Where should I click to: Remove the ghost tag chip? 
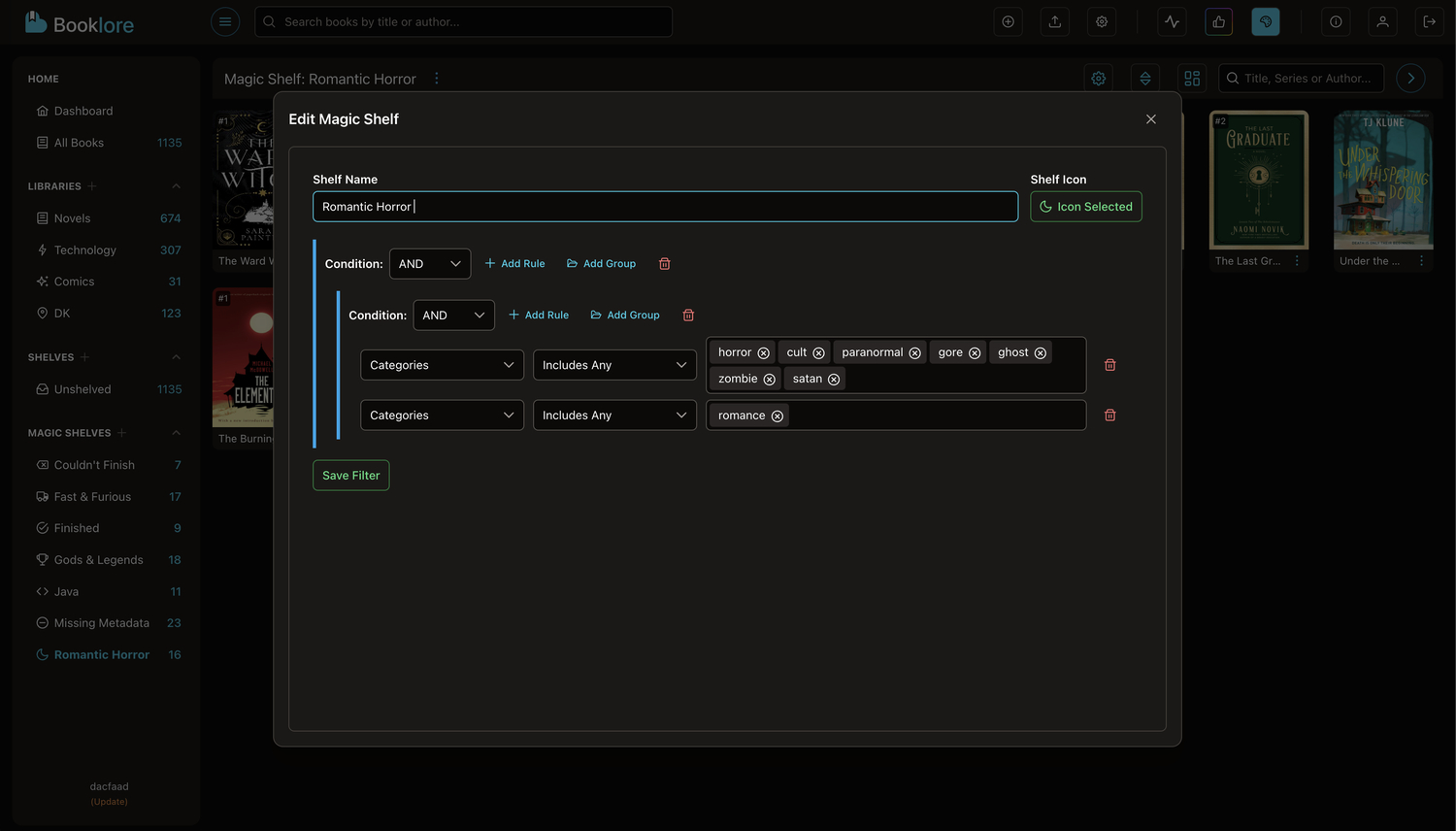[x=1040, y=353]
